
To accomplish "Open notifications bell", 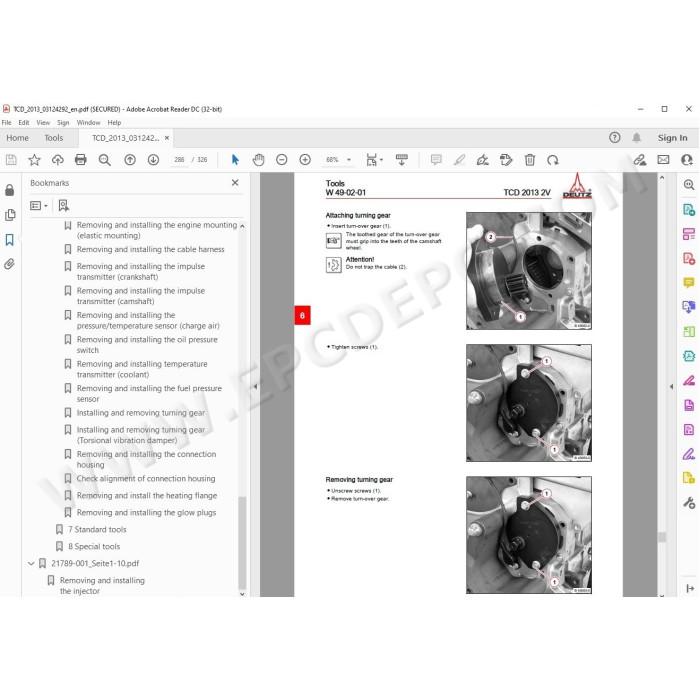I will pyautogui.click(x=637, y=138).
